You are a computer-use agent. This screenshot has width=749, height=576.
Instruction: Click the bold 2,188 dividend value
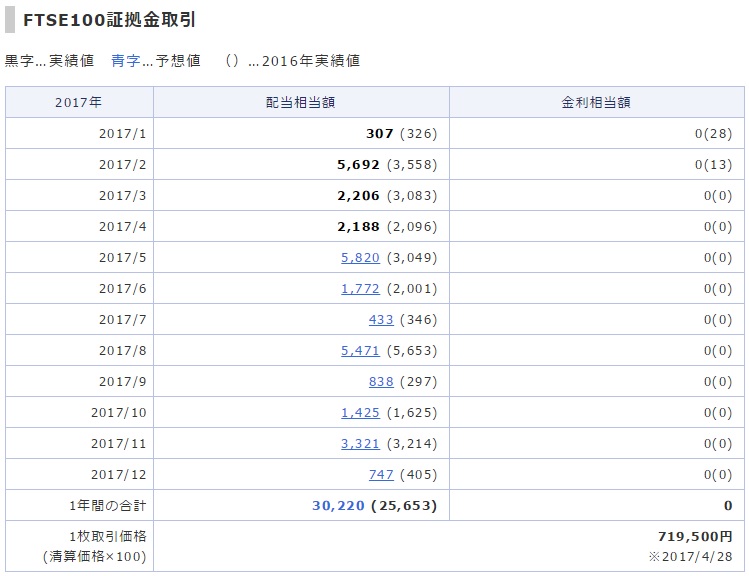click(358, 227)
